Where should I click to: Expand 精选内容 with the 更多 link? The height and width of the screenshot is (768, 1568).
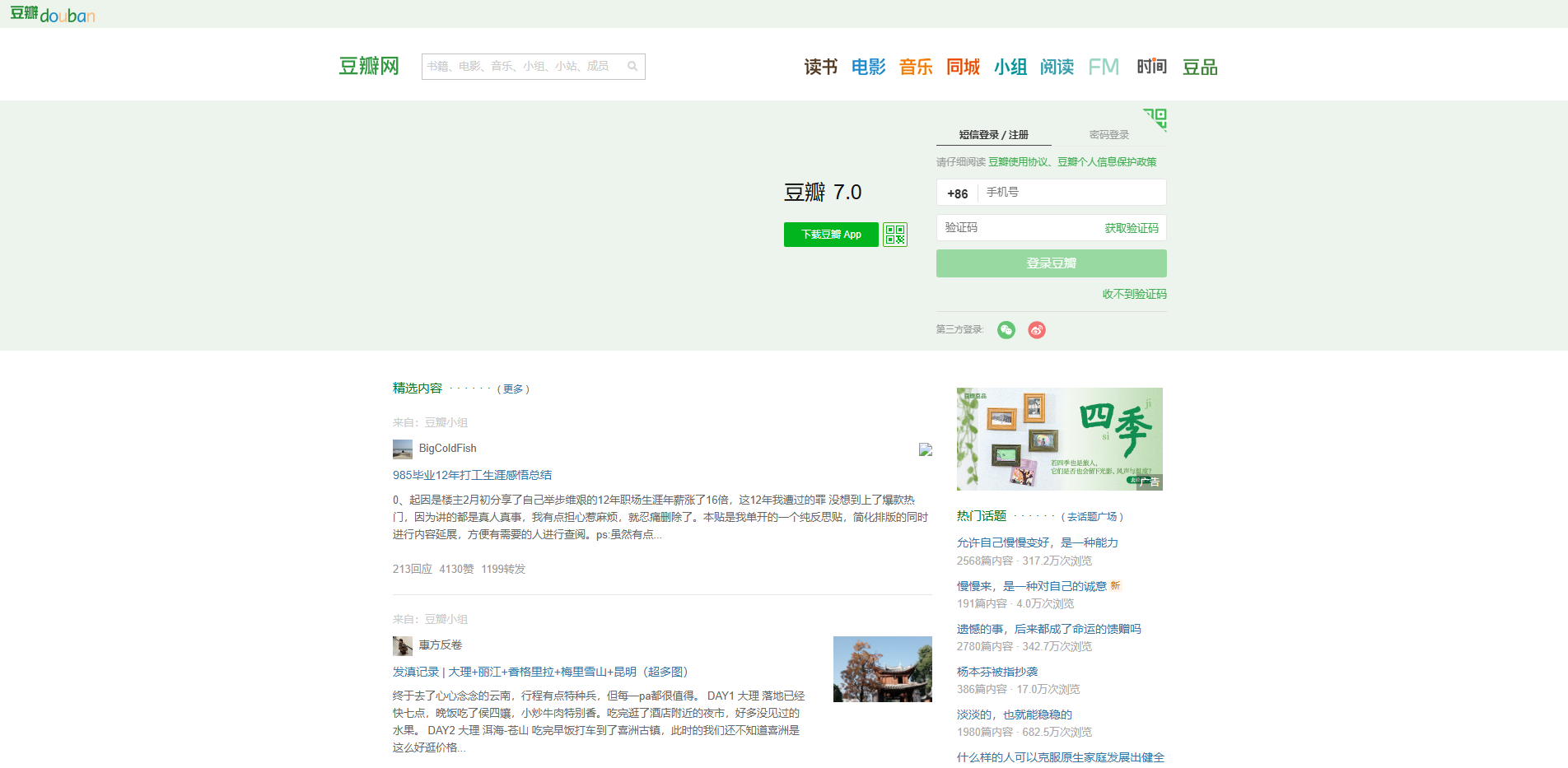[x=513, y=389]
